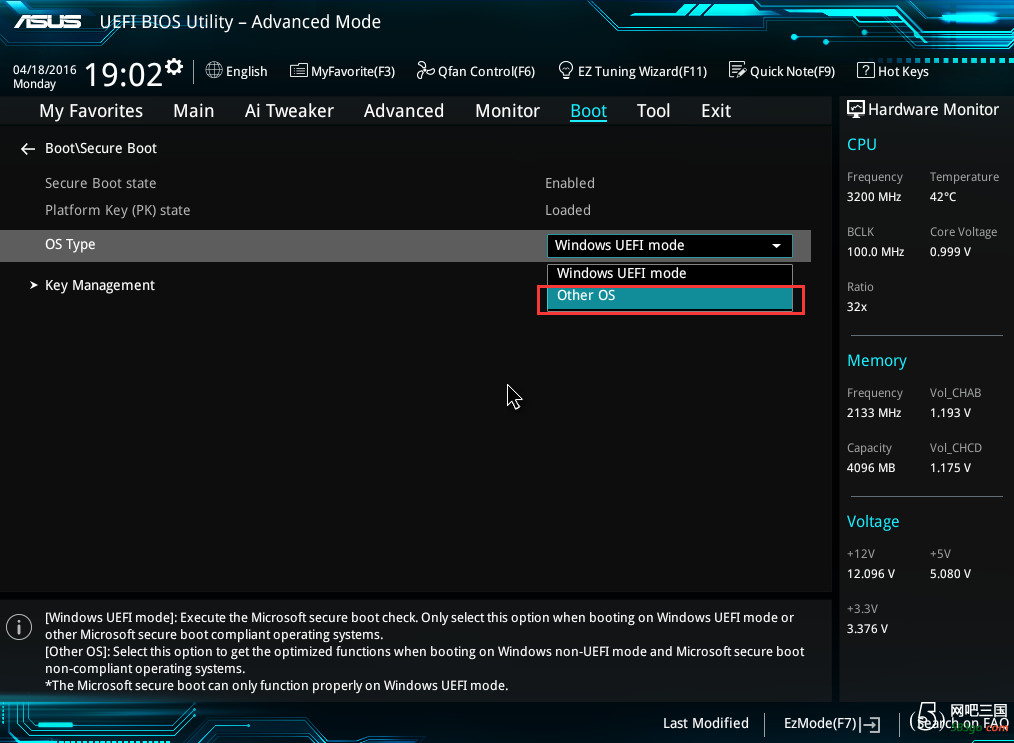The height and width of the screenshot is (743, 1014).
Task: Click the 42°C temperature value
Action: (x=943, y=197)
